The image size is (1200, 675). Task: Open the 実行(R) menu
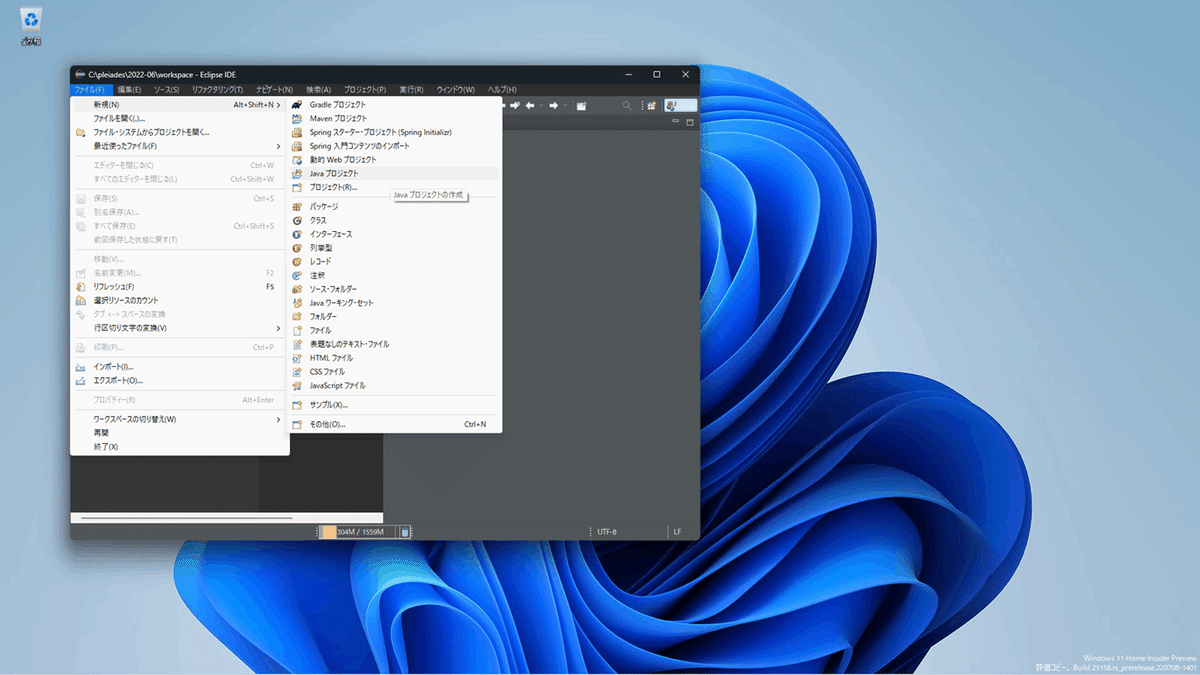pos(411,90)
